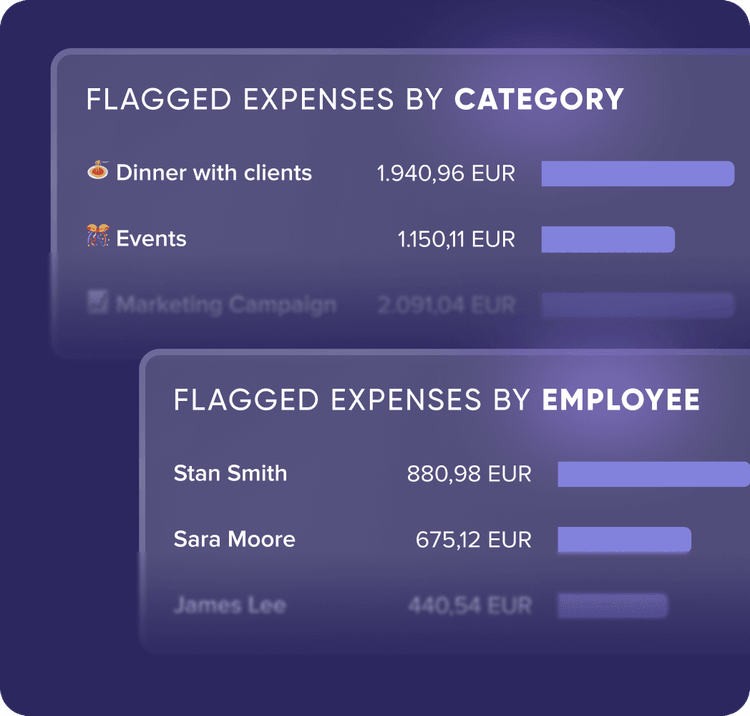Click the Marketing Campaign checkbox icon
Screen dimensions: 750x716
(x=97, y=304)
